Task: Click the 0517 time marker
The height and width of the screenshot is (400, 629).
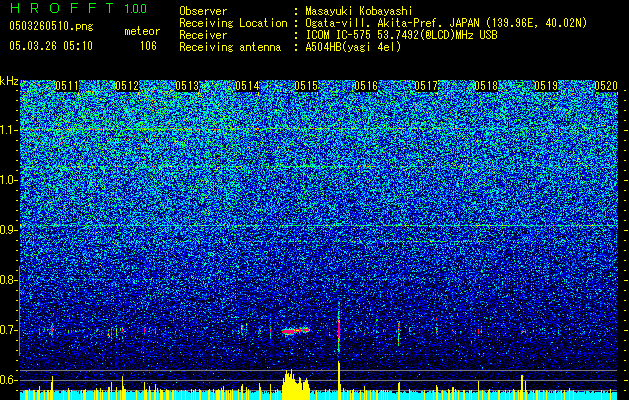Action: [426, 86]
